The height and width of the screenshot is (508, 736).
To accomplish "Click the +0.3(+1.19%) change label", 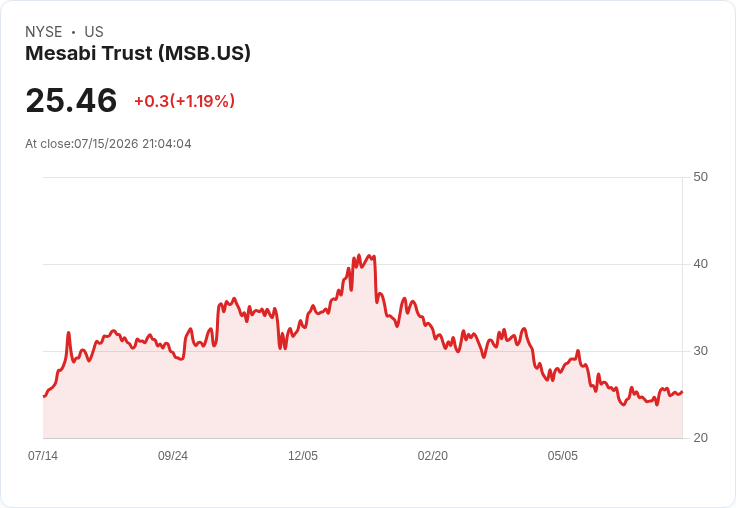I will click(x=184, y=101).
